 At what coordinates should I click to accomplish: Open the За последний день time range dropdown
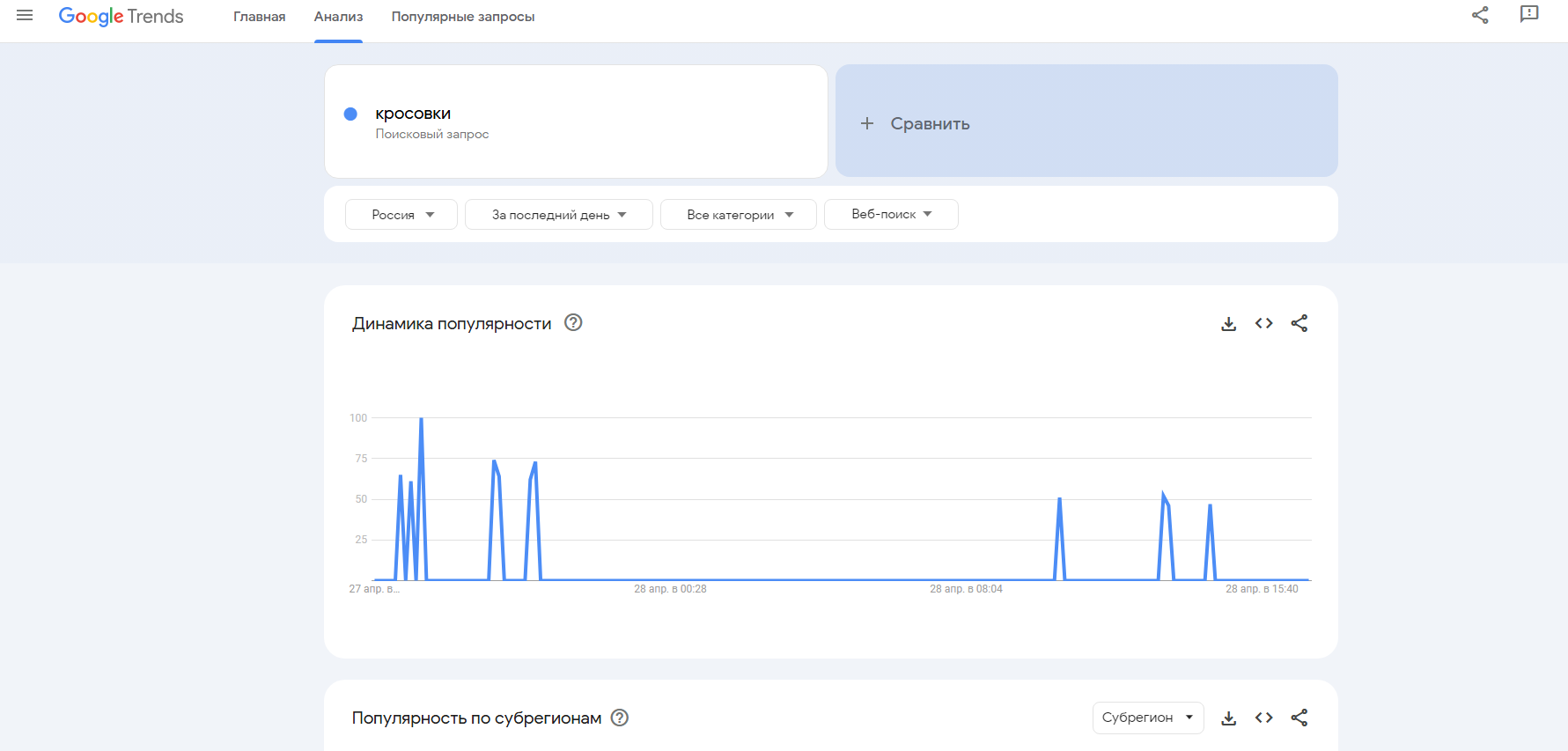pyautogui.click(x=558, y=214)
